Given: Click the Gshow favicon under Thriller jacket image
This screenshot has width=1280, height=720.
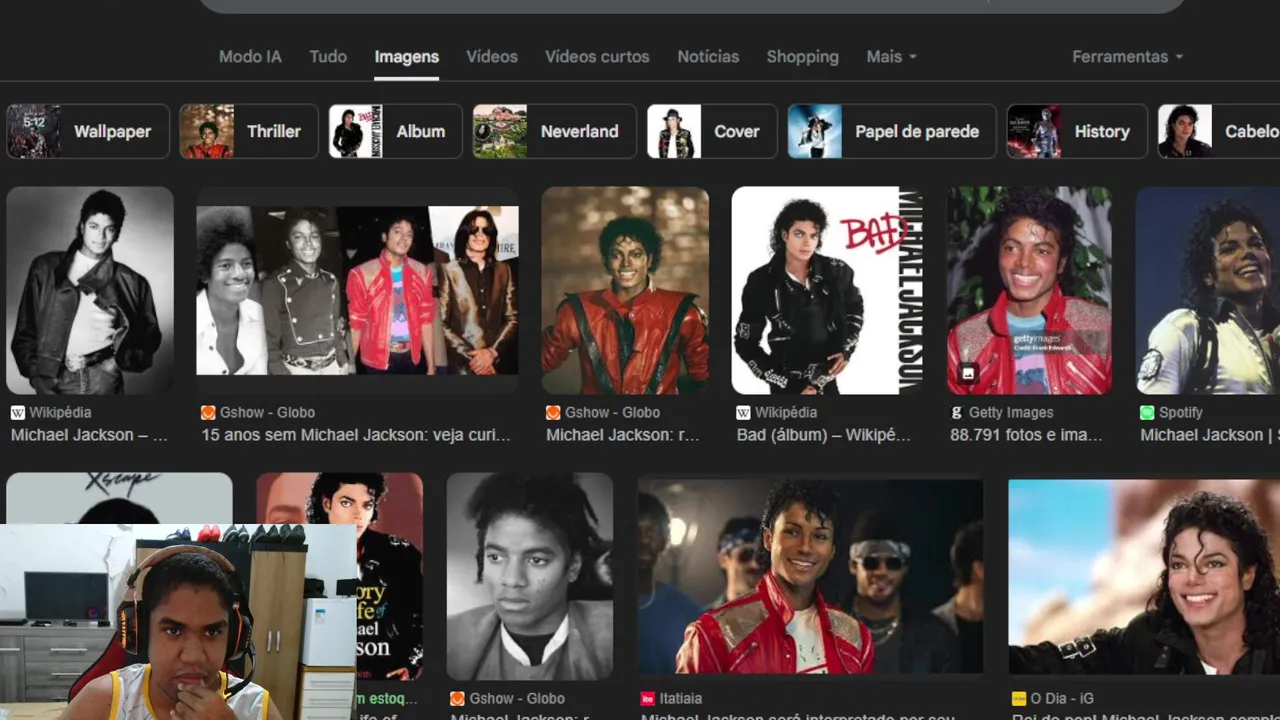Looking at the screenshot, I should [553, 412].
